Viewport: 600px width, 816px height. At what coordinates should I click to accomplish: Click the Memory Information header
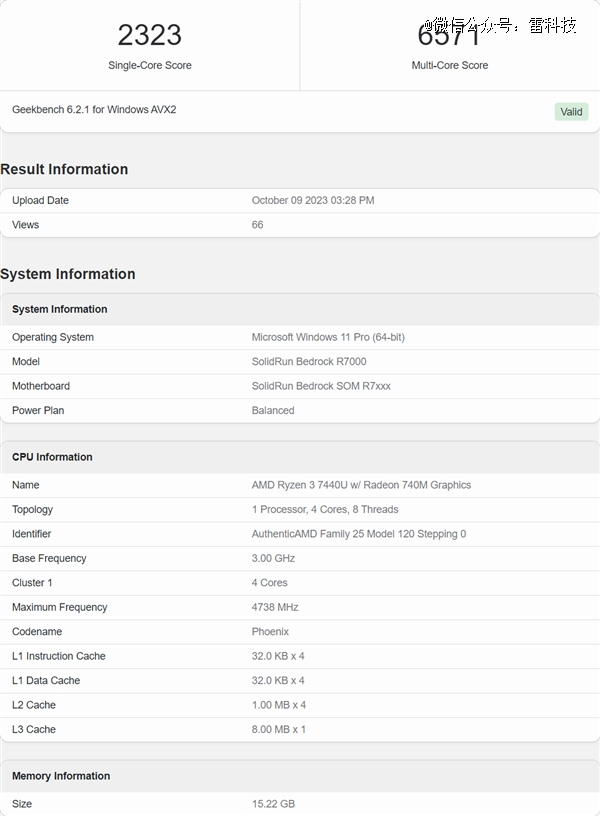[x=58, y=776]
